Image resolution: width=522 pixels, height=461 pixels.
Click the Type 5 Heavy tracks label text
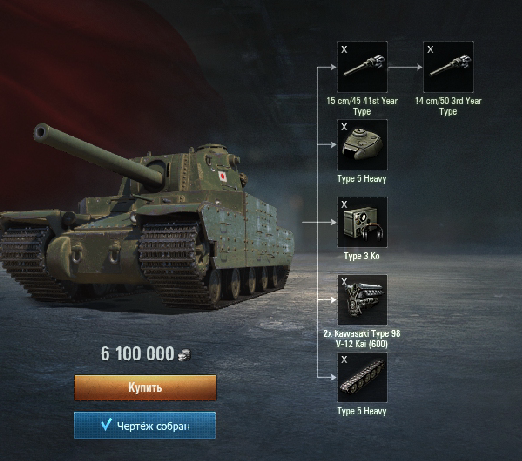(362, 411)
